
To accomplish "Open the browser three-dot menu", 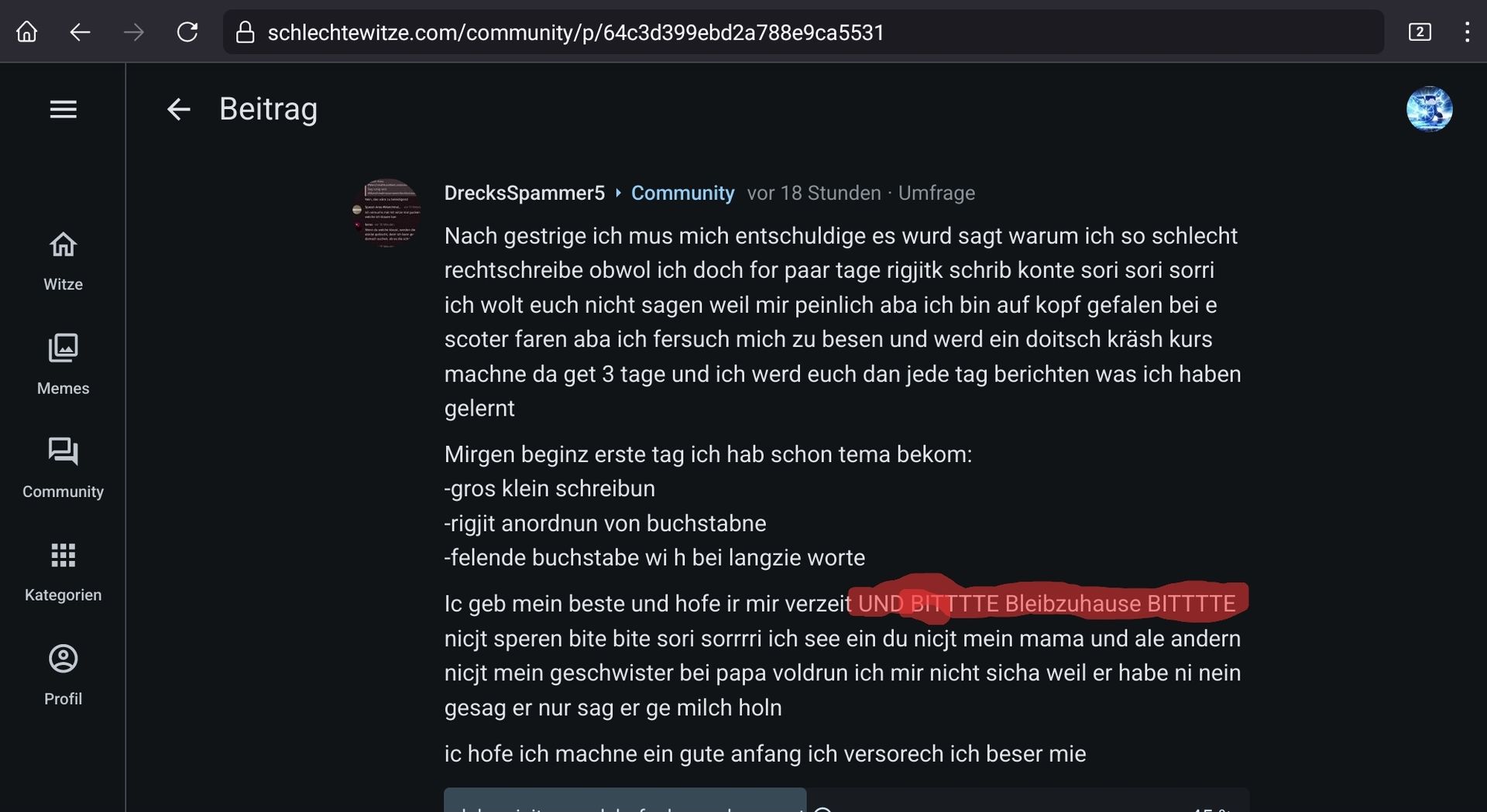I will click(1467, 32).
